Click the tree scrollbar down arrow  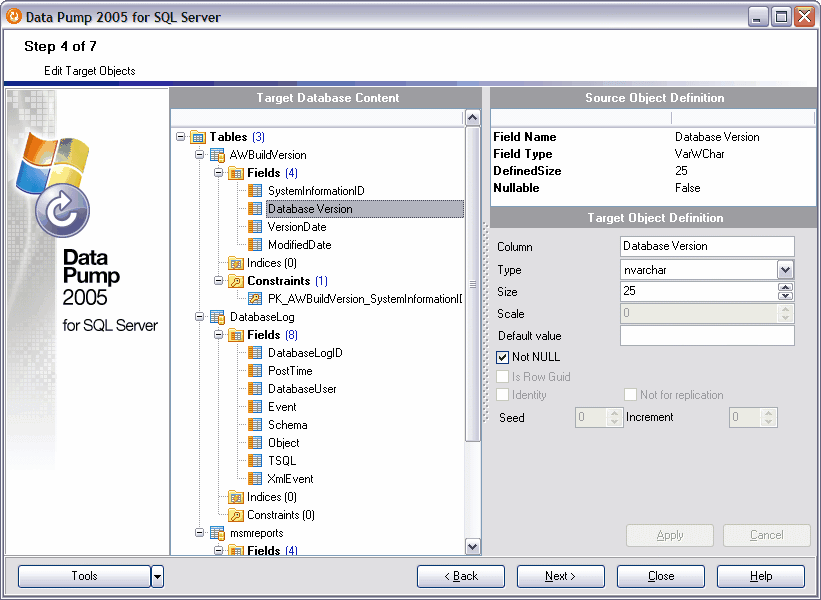(472, 547)
